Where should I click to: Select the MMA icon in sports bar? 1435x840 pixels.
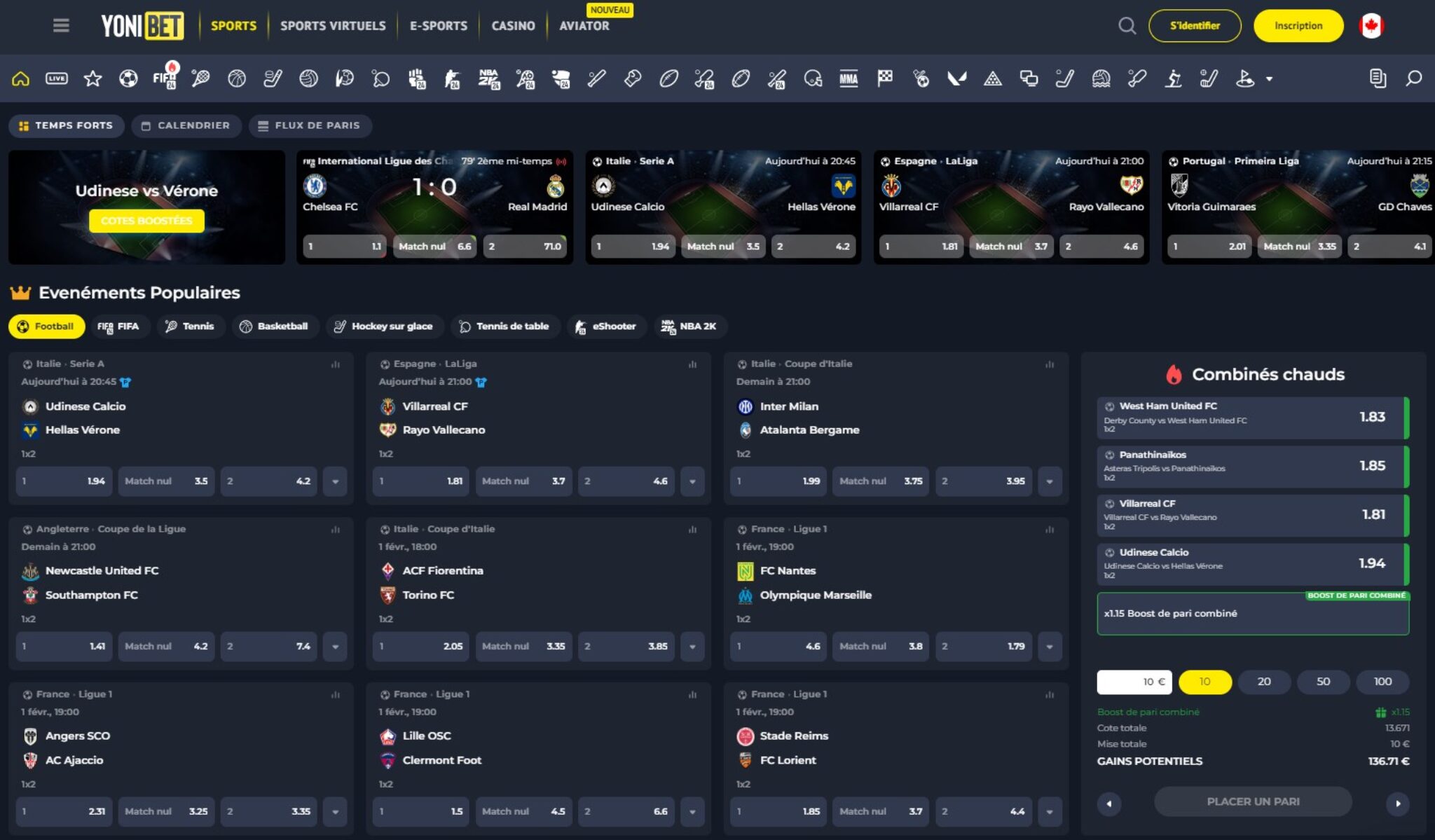849,78
